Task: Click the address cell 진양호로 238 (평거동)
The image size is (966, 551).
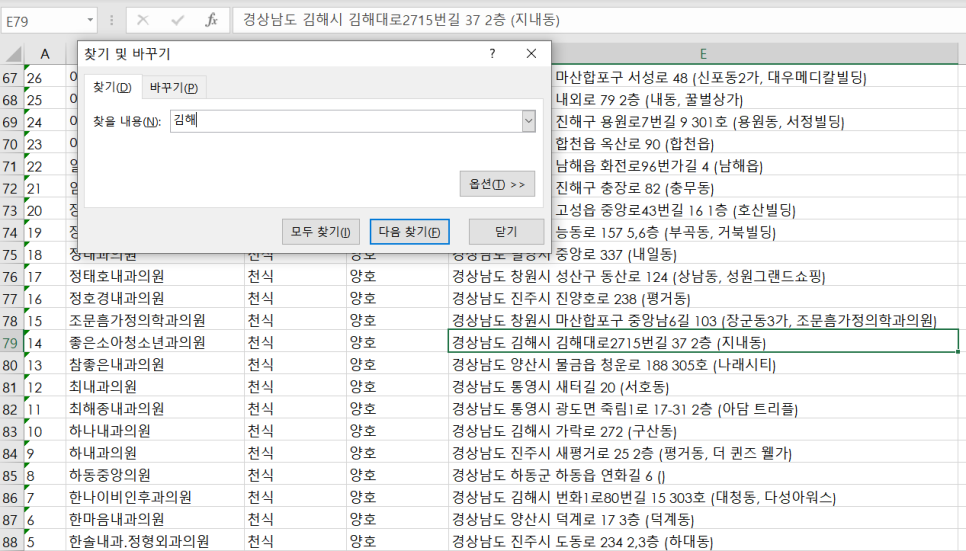Action: click(x=703, y=298)
